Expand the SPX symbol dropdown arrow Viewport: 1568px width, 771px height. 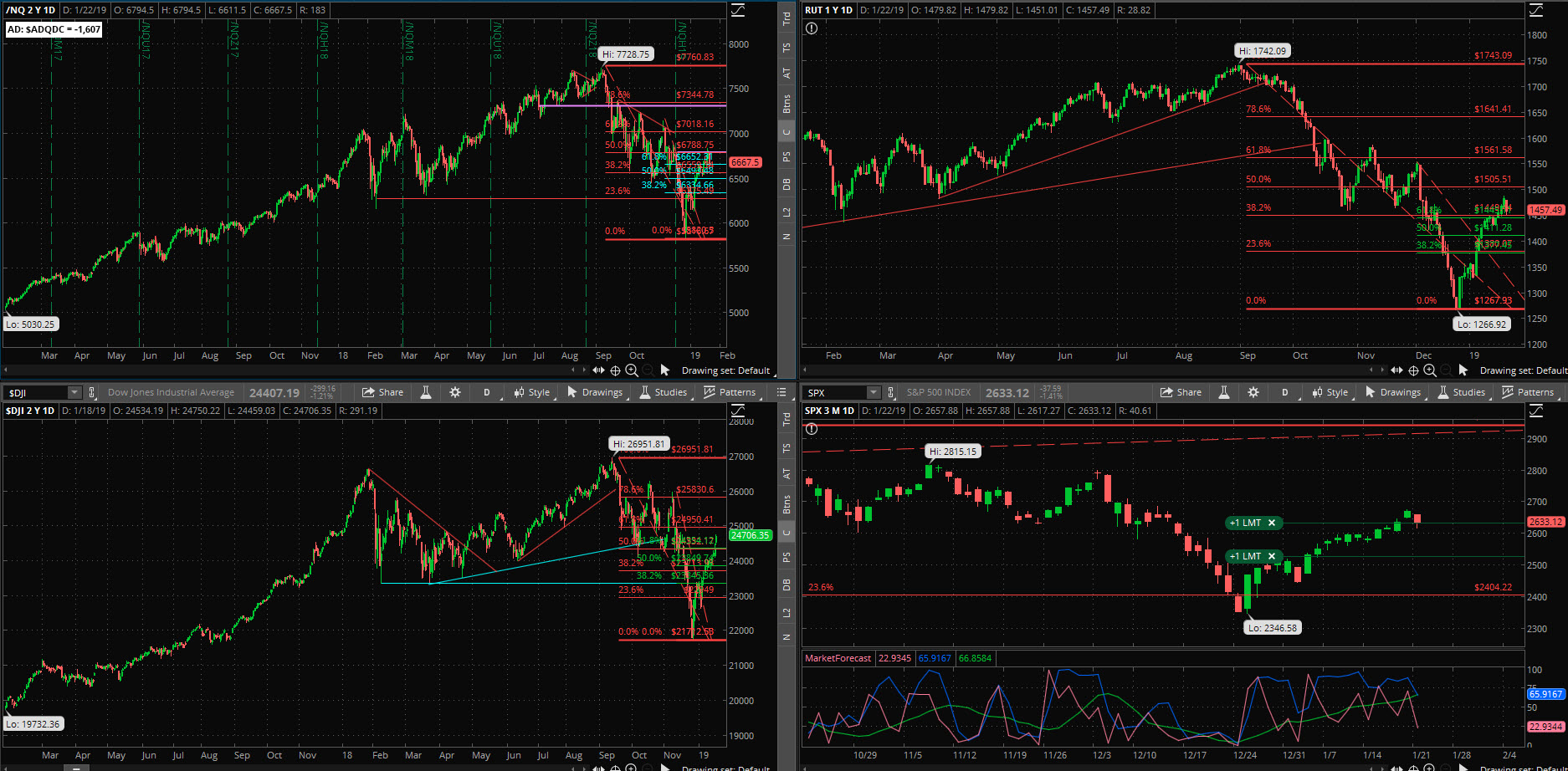(x=874, y=392)
